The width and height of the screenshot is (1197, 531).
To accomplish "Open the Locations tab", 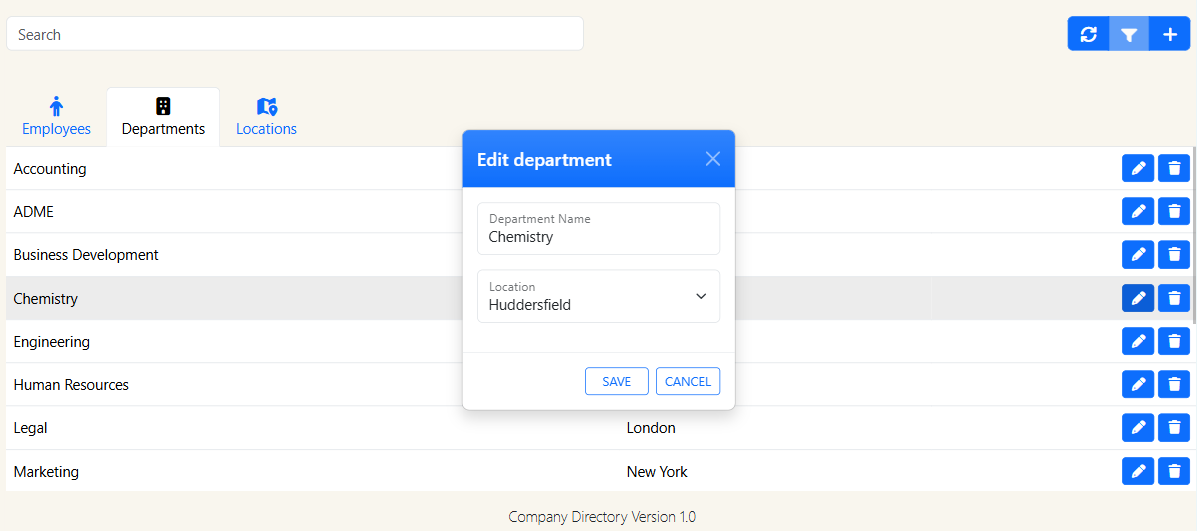I will pyautogui.click(x=266, y=117).
